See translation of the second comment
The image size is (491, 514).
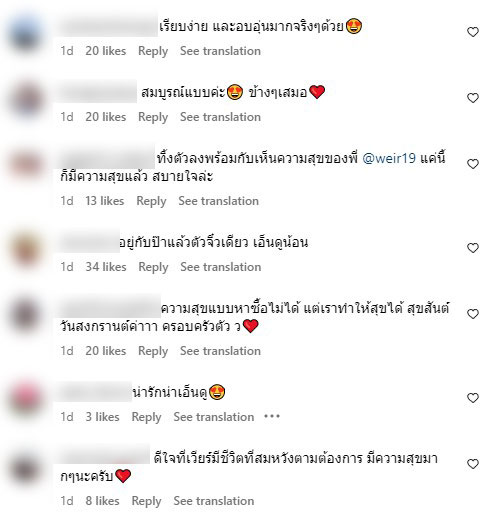[x=220, y=117]
